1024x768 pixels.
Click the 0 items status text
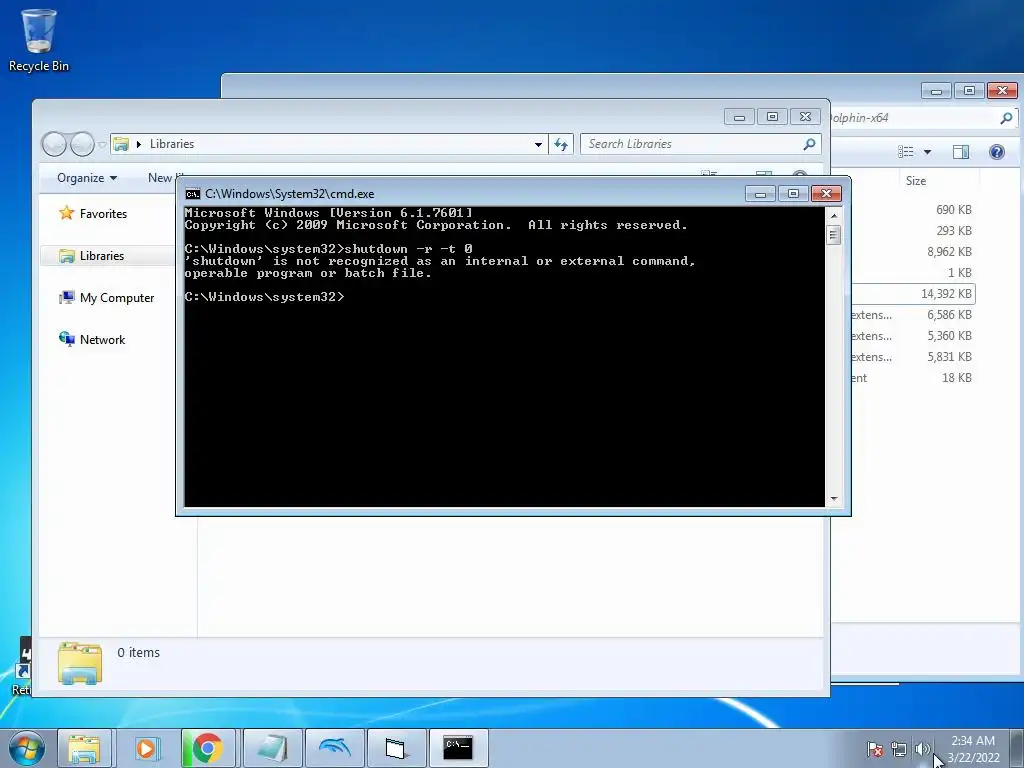click(138, 652)
